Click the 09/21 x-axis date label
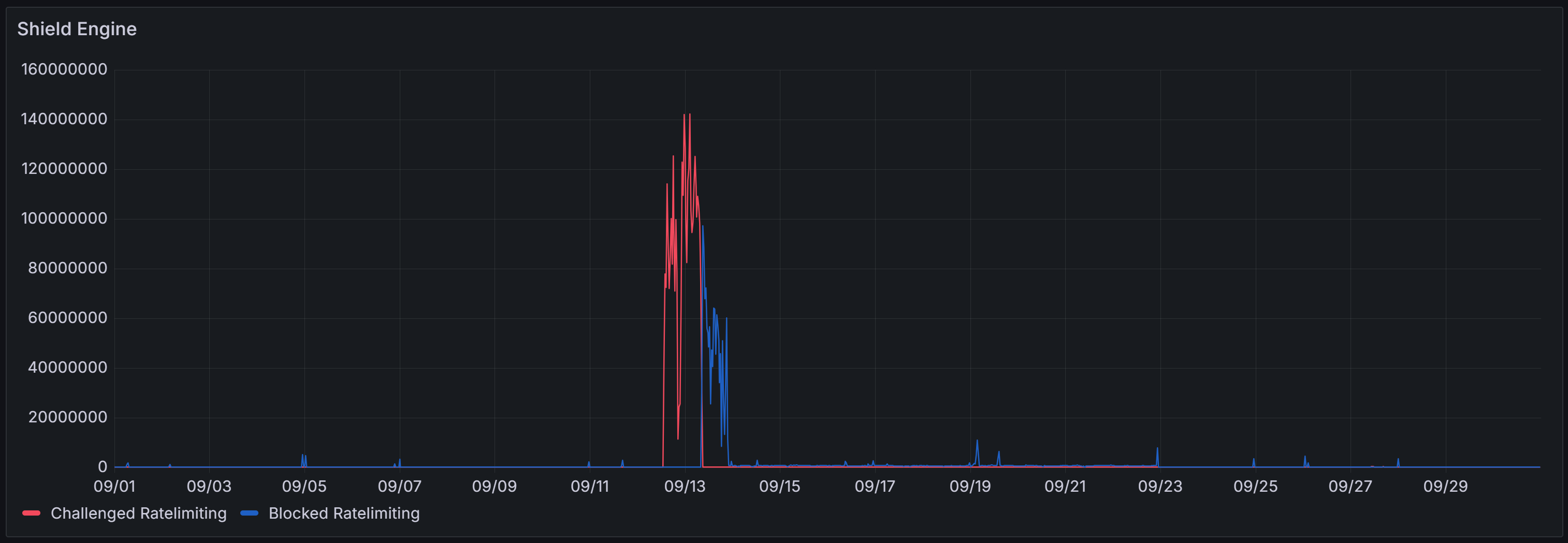1568x543 pixels. pyautogui.click(x=1065, y=487)
